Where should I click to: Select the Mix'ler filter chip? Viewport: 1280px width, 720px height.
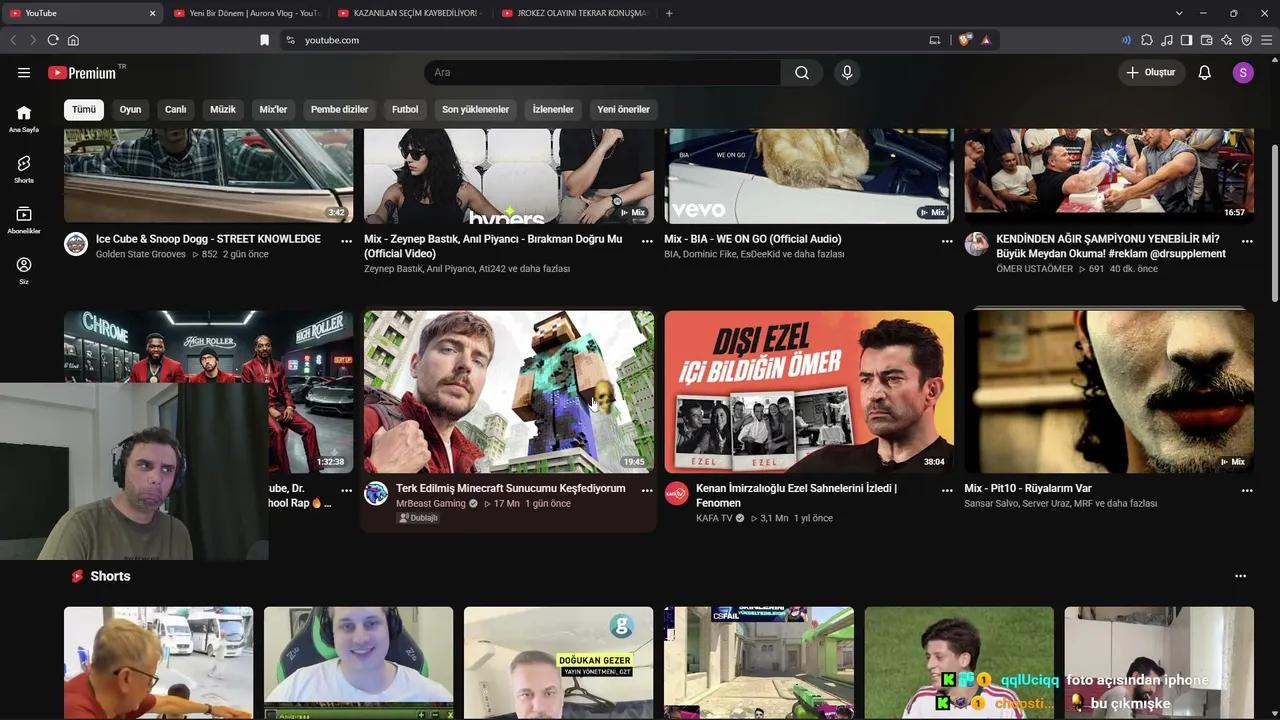[274, 109]
